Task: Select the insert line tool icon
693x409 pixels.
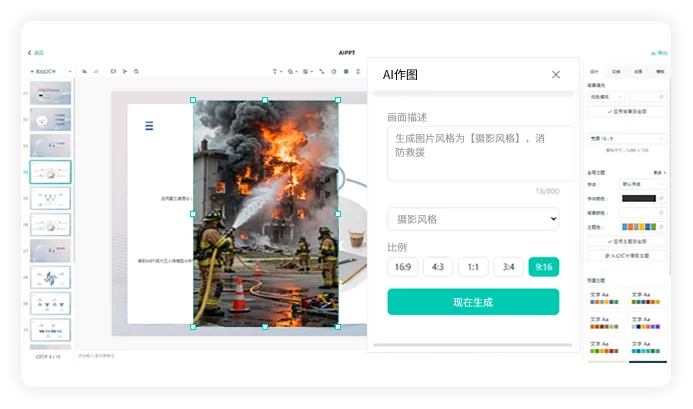Action: [x=322, y=71]
